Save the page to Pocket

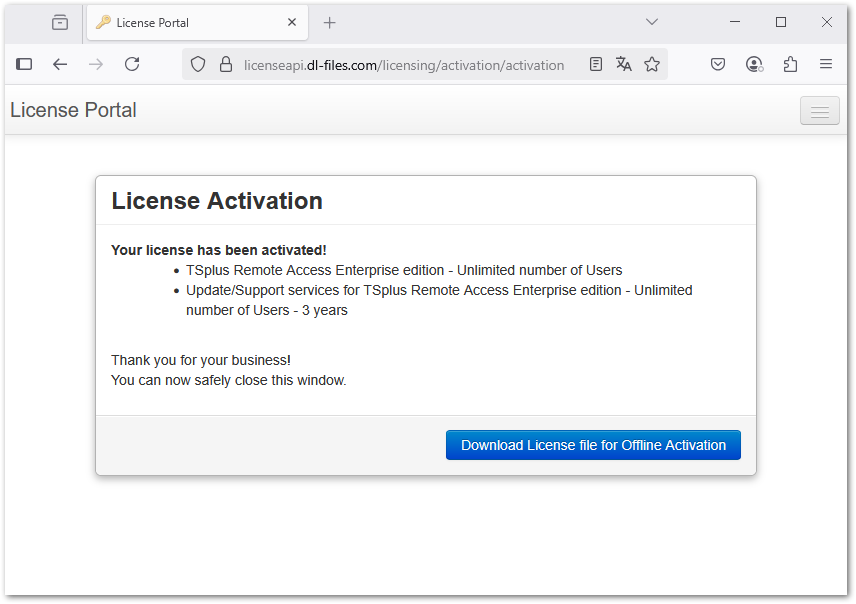[x=718, y=64]
